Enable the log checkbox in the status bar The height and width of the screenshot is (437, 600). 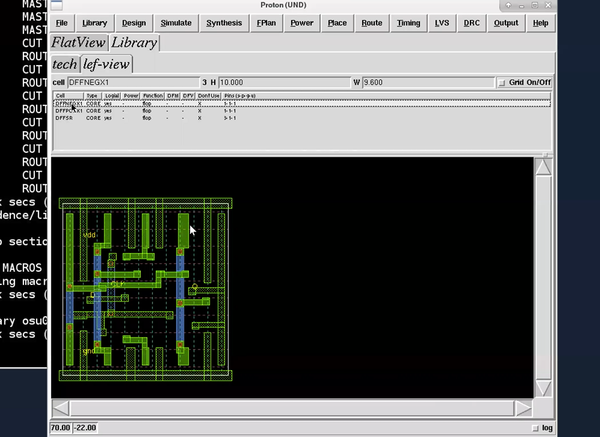[x=535, y=428]
